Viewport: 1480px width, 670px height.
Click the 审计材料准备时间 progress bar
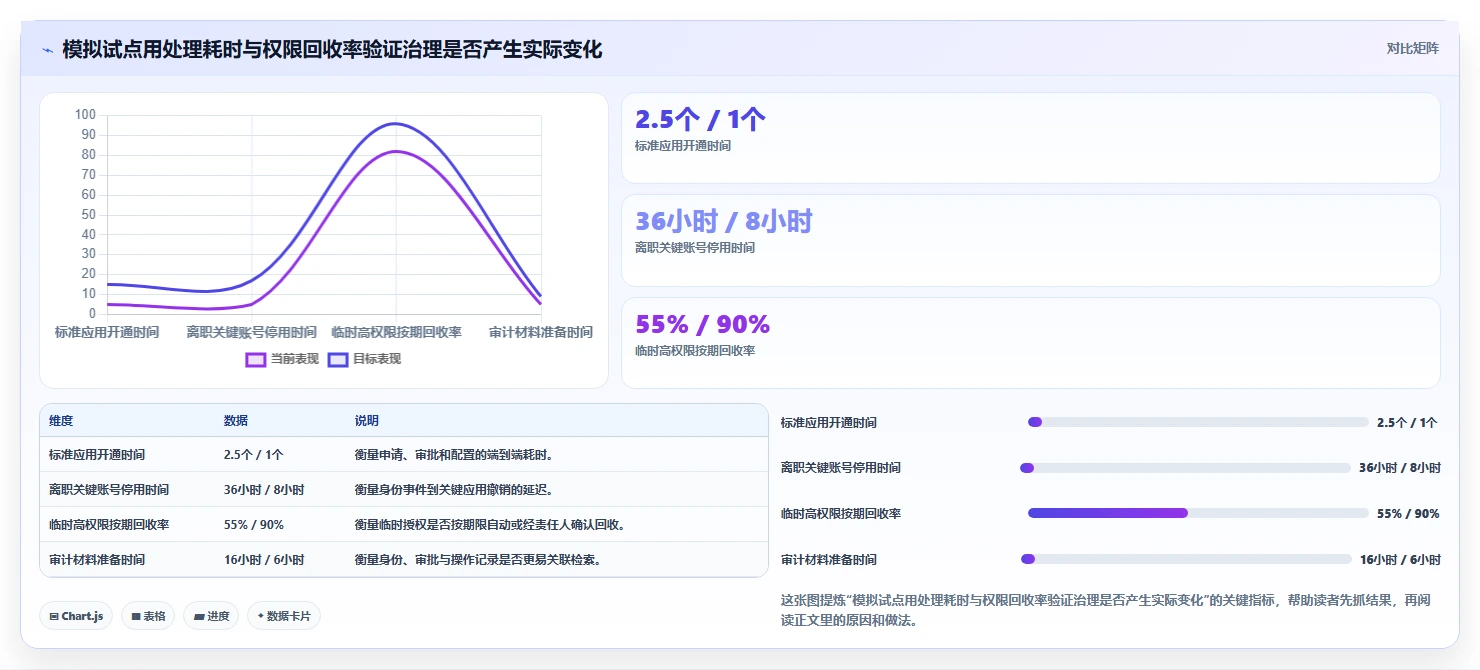point(1186,559)
